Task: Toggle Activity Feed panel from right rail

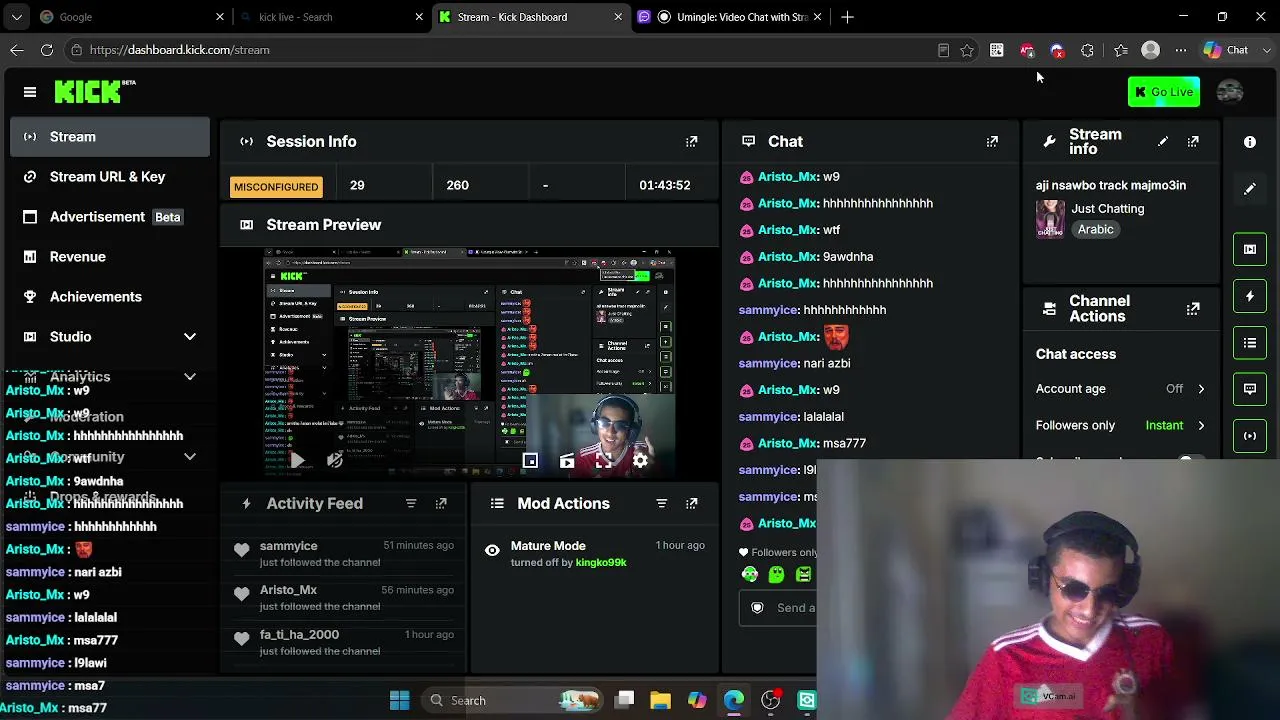Action: 1250,296
